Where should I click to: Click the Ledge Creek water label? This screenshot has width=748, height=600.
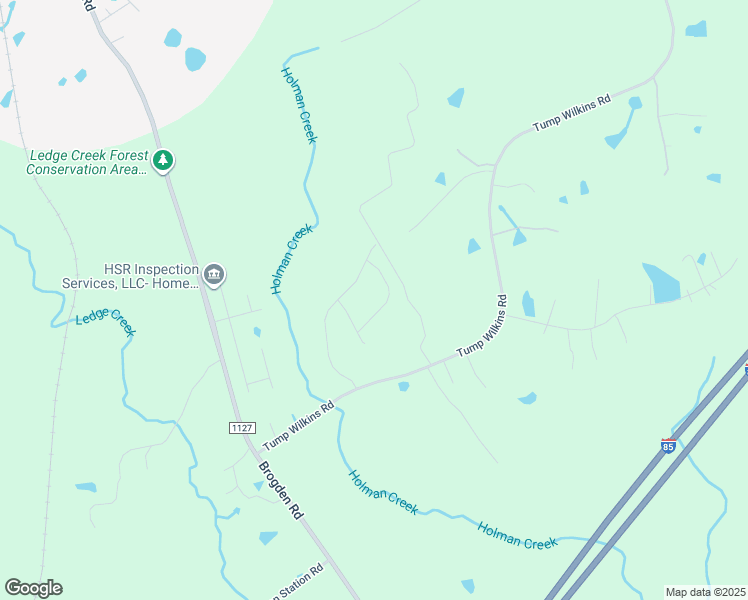click(106, 321)
